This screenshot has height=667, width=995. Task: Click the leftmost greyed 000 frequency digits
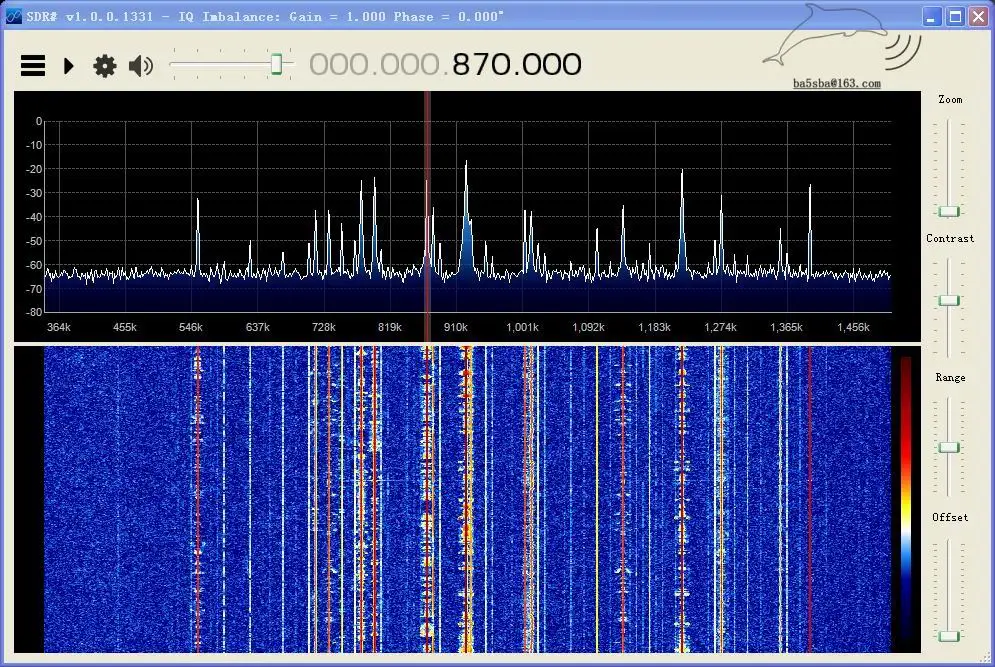(339, 65)
